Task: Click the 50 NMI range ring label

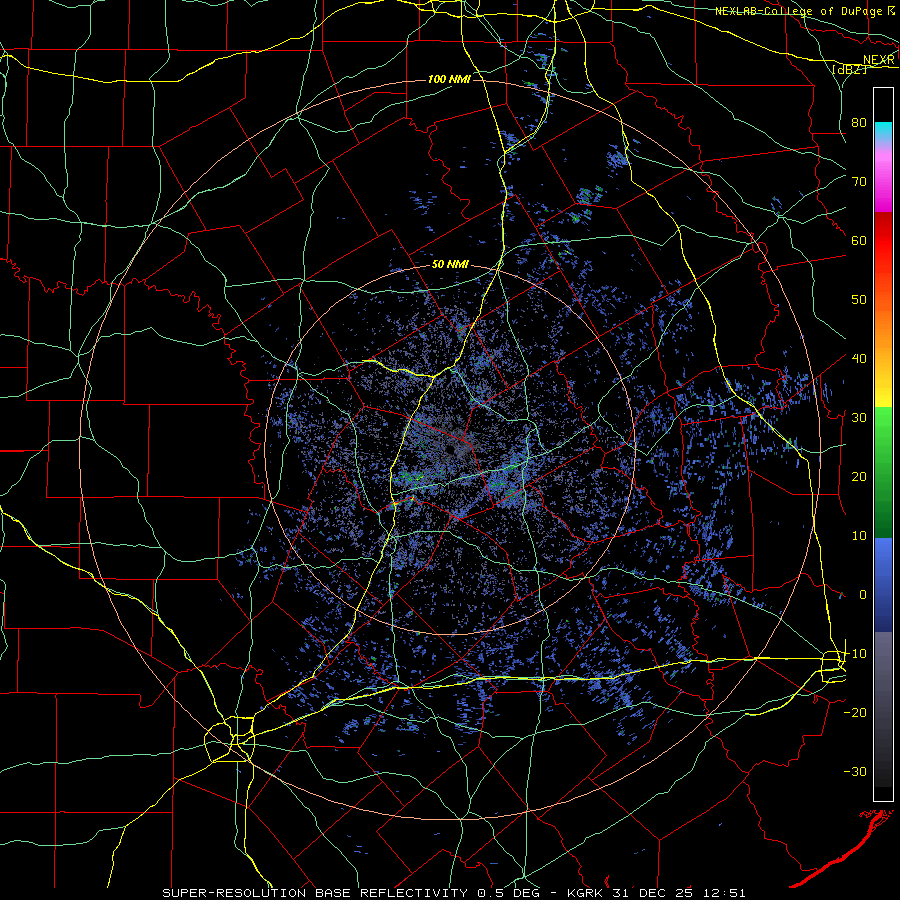Action: coord(450,265)
